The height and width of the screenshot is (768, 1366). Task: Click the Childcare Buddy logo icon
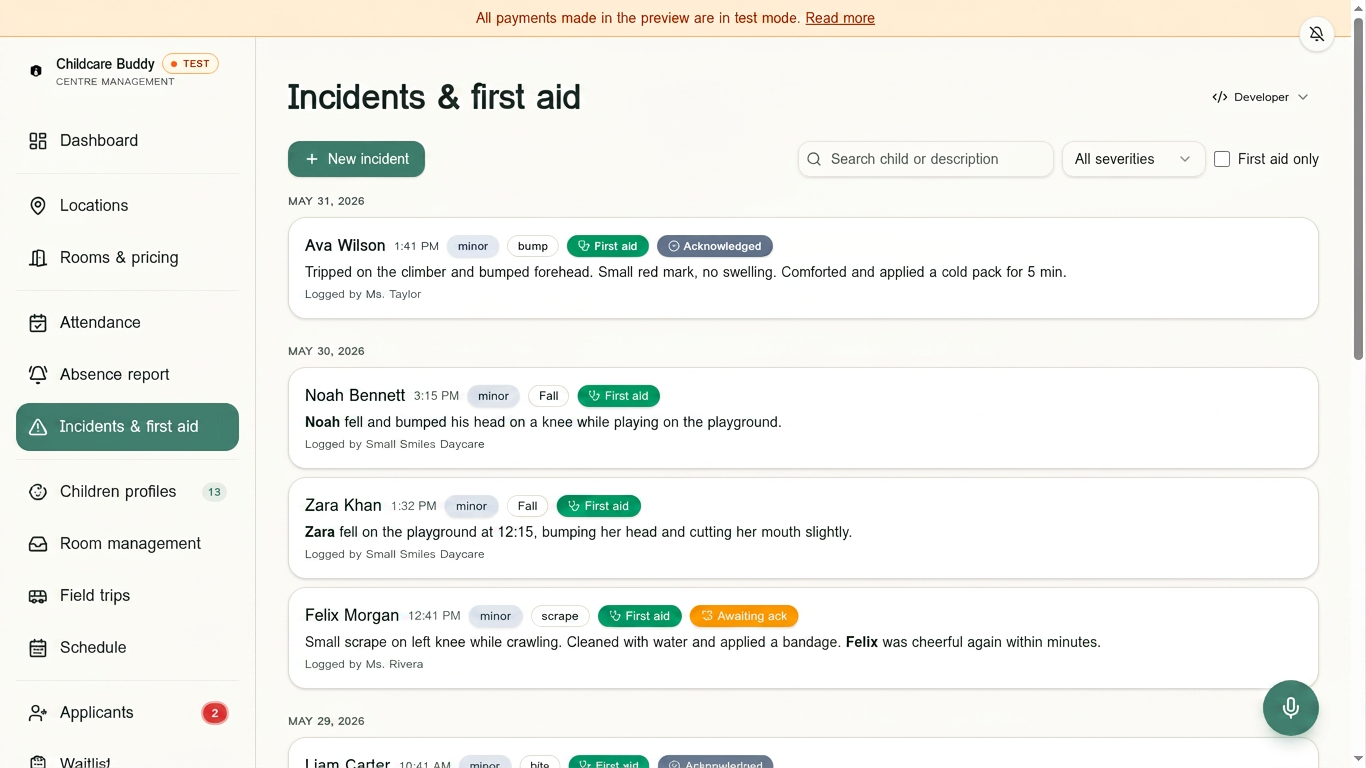coord(36,71)
